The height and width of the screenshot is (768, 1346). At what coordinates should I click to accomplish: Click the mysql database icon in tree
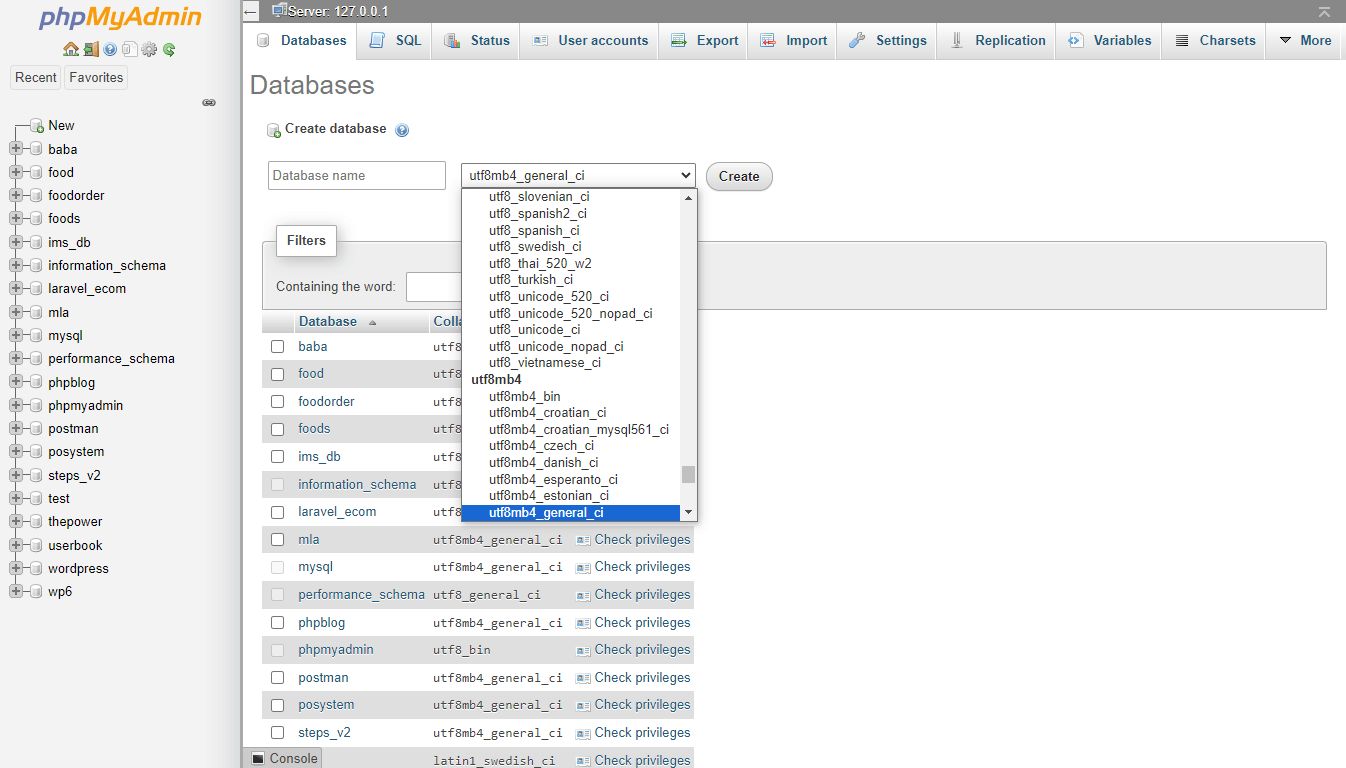(37, 336)
